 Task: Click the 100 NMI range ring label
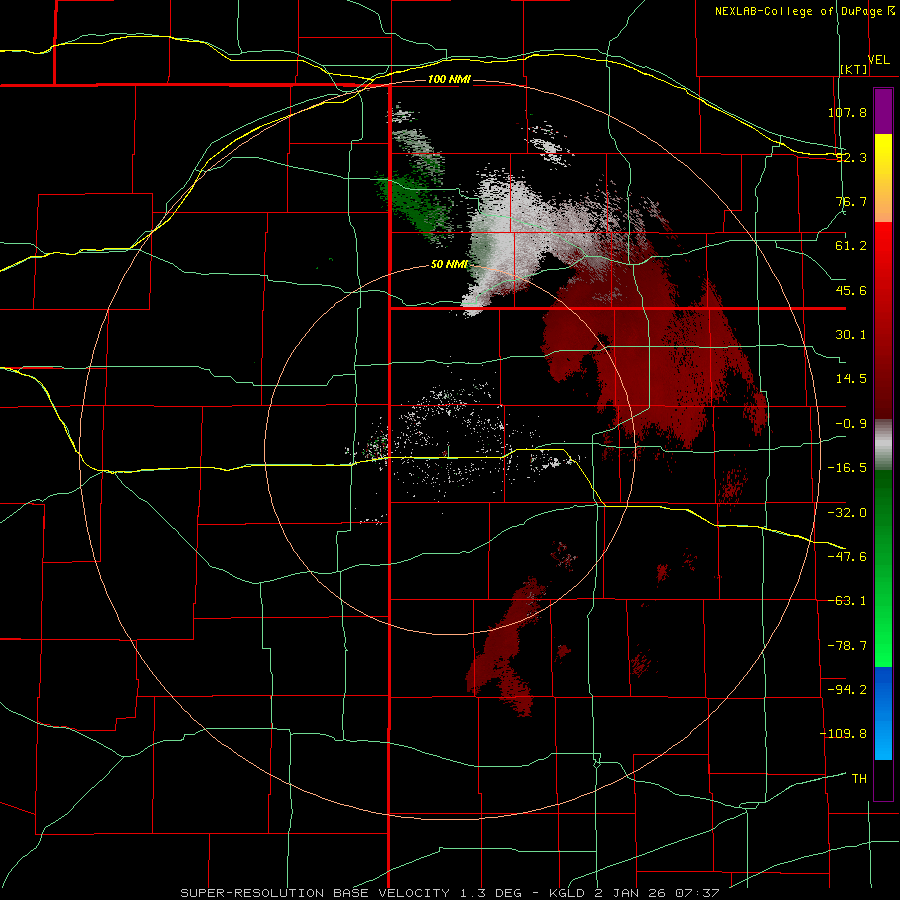pos(449,79)
